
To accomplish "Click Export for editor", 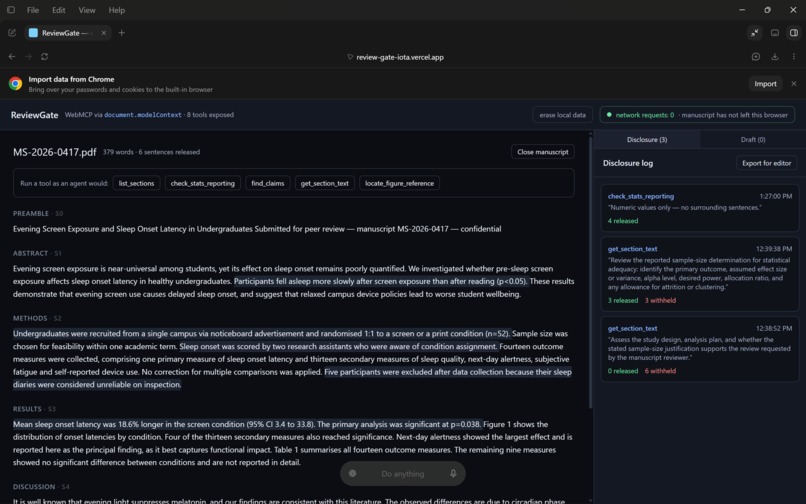I will 766,163.
